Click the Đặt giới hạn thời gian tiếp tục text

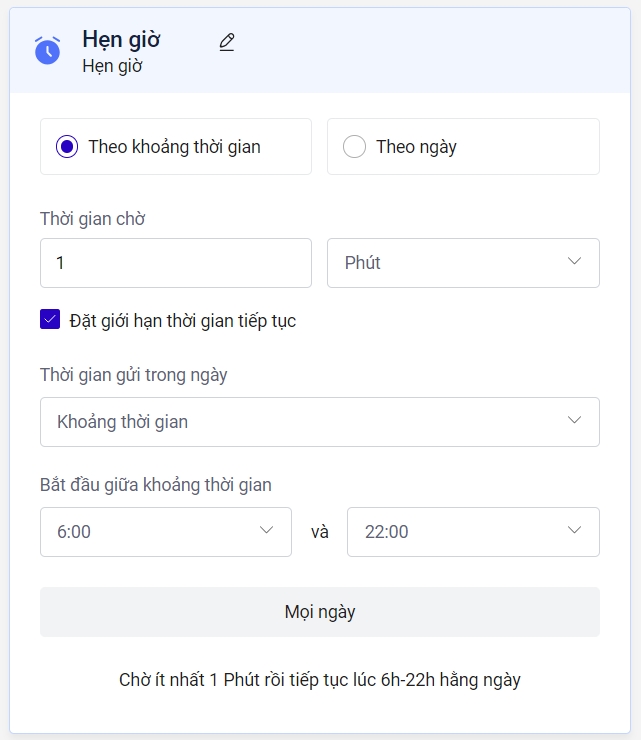tap(183, 321)
